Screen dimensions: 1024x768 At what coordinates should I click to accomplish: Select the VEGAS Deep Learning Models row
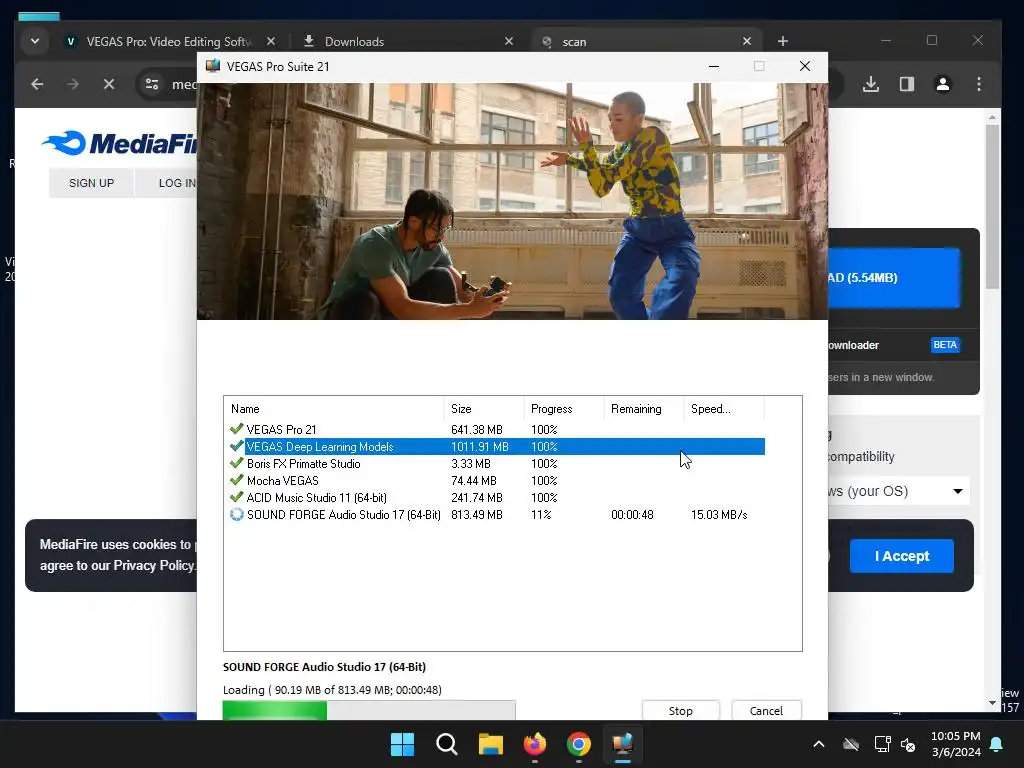pos(497,447)
